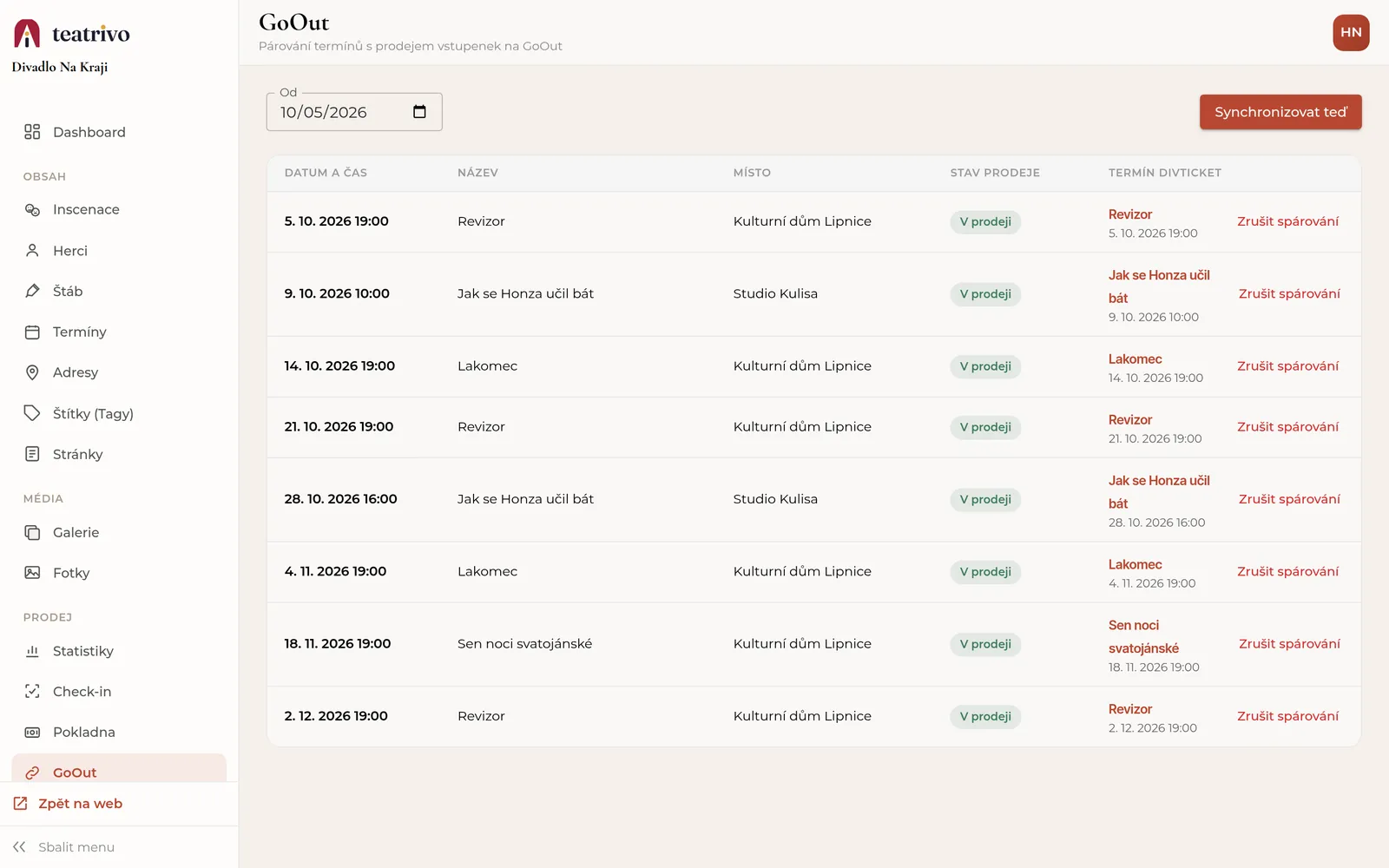Open the Termíny menu item
Viewport: 1389px width, 868px height.
pos(119,332)
